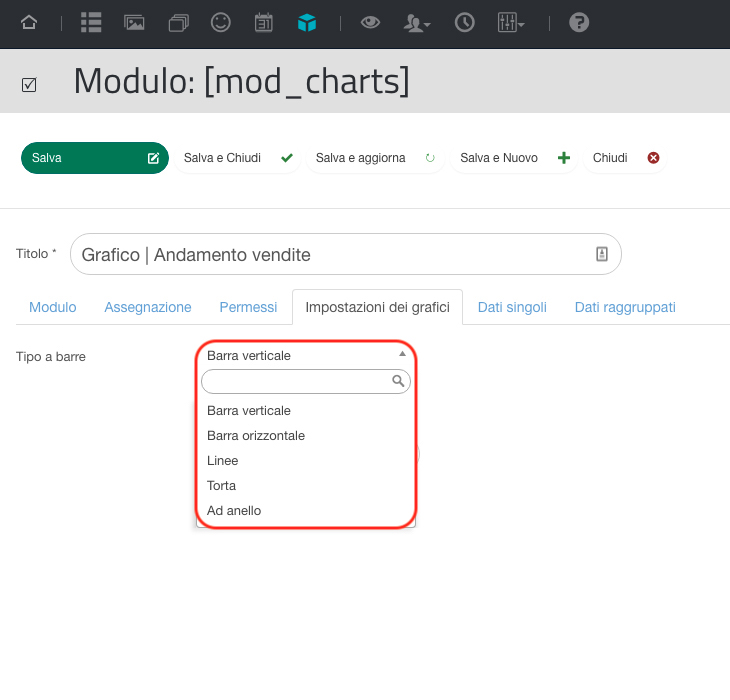Switch to the Assegnazione tab
Image resolution: width=730 pixels, height=700 pixels.
point(148,307)
